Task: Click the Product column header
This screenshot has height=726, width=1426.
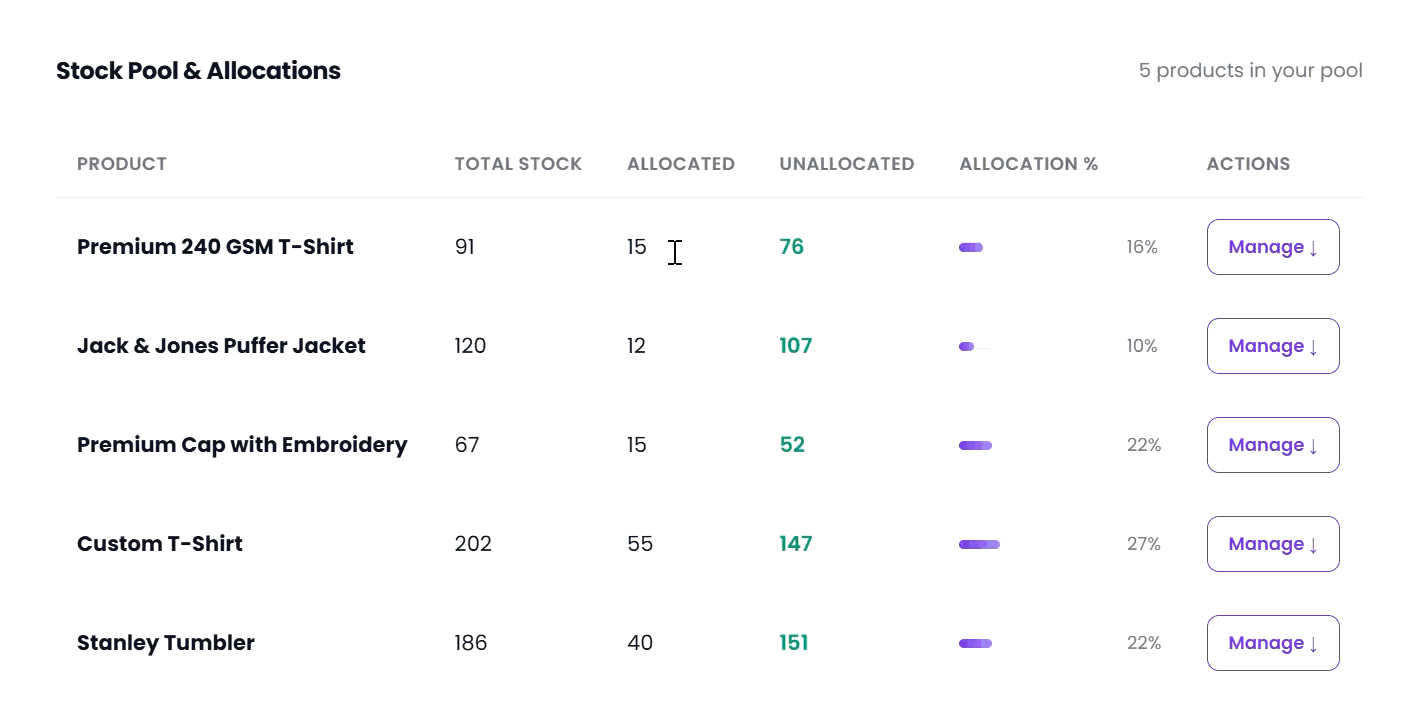Action: [x=122, y=164]
